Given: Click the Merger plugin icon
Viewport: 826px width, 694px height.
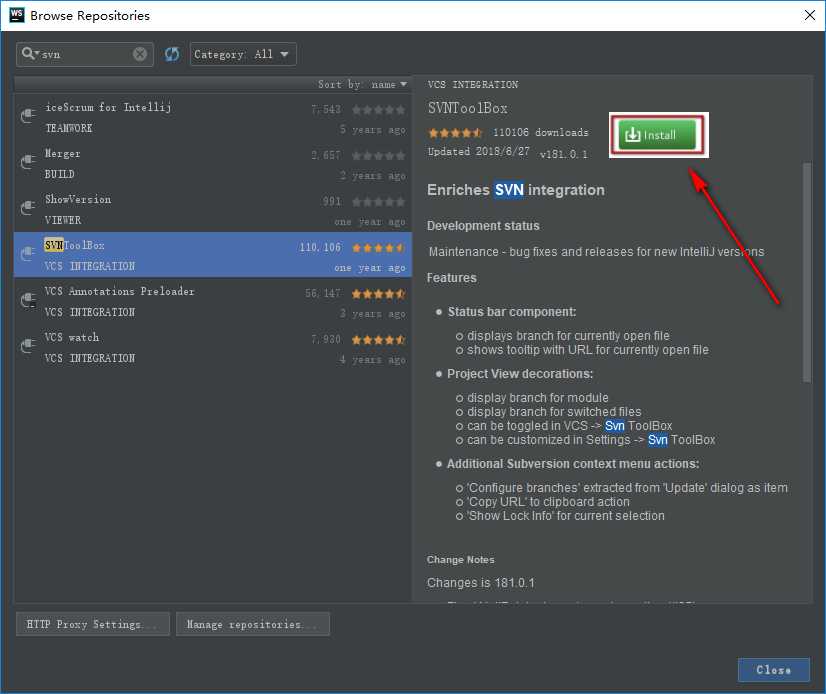Looking at the screenshot, I should pyautogui.click(x=28, y=162).
